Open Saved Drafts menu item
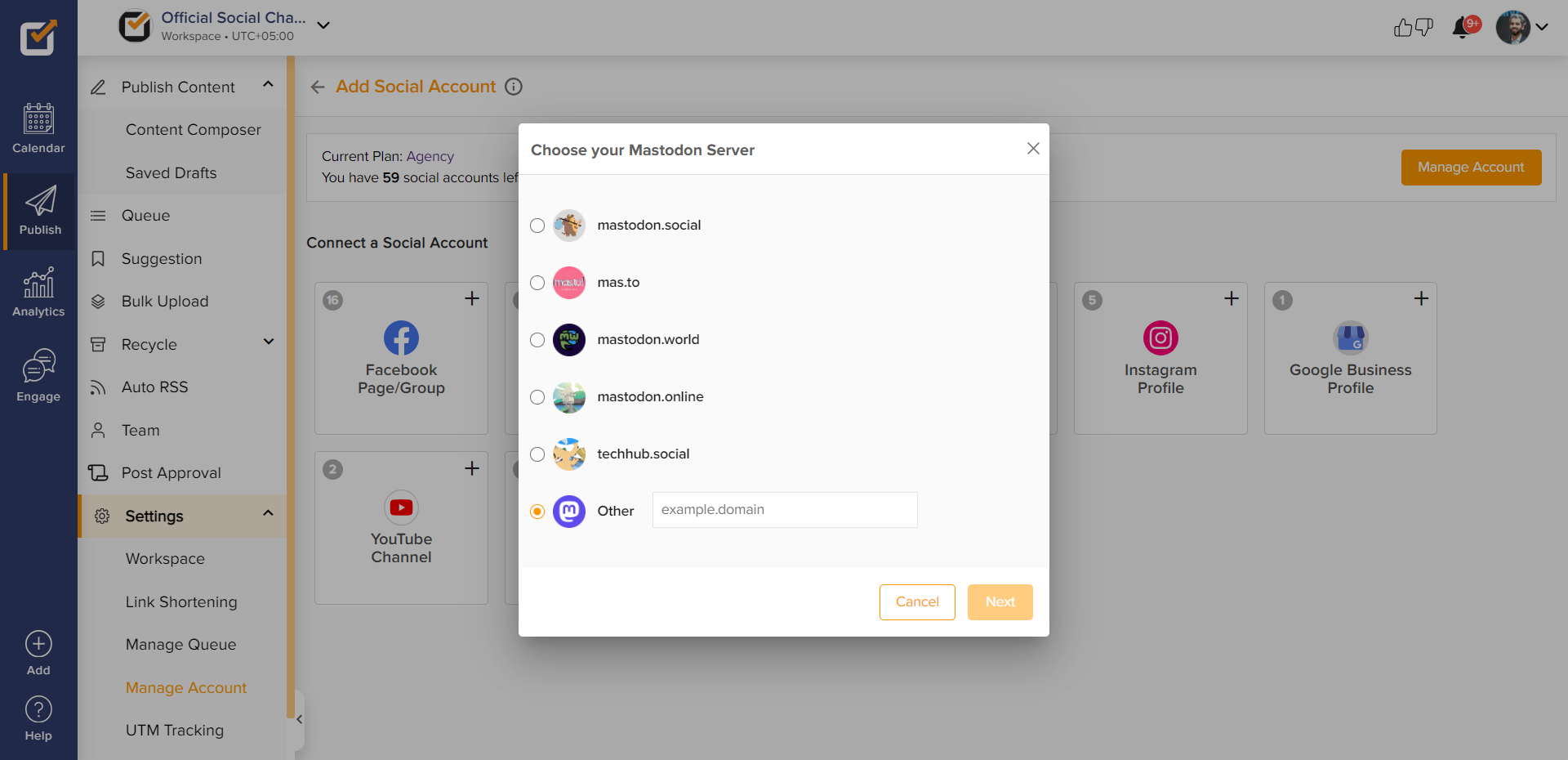Viewport: 1568px width, 760px height. point(171,173)
